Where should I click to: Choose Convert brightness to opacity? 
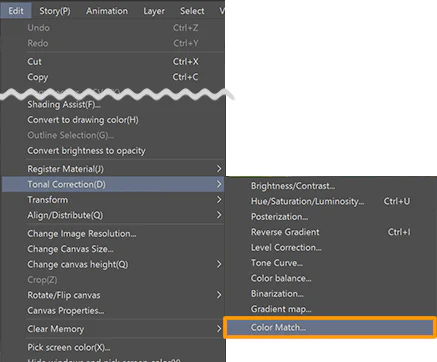[113, 151]
